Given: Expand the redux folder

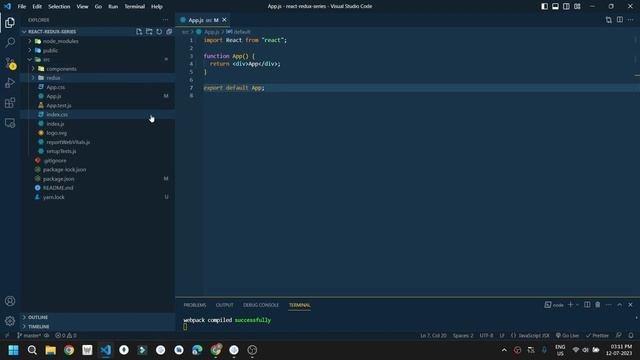Looking at the screenshot, I should (33, 78).
